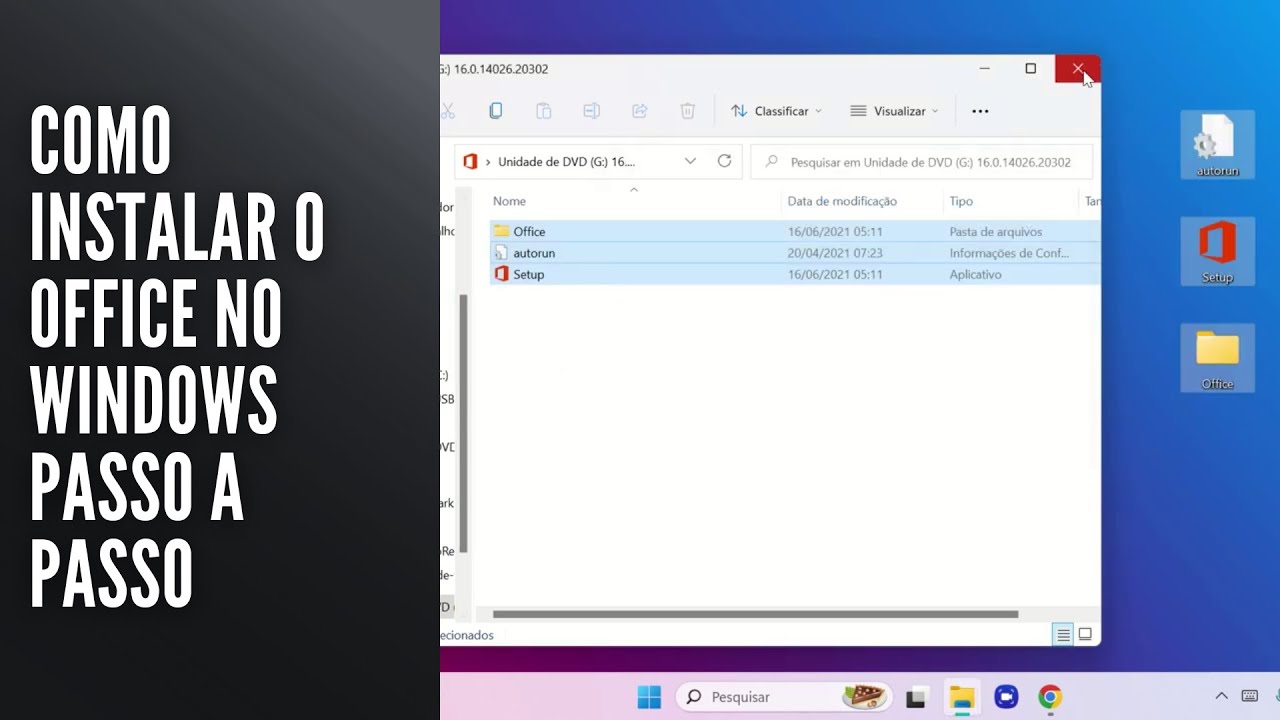Select the Setup desktop icon
Screen dimensions: 1280x720
tap(1217, 252)
